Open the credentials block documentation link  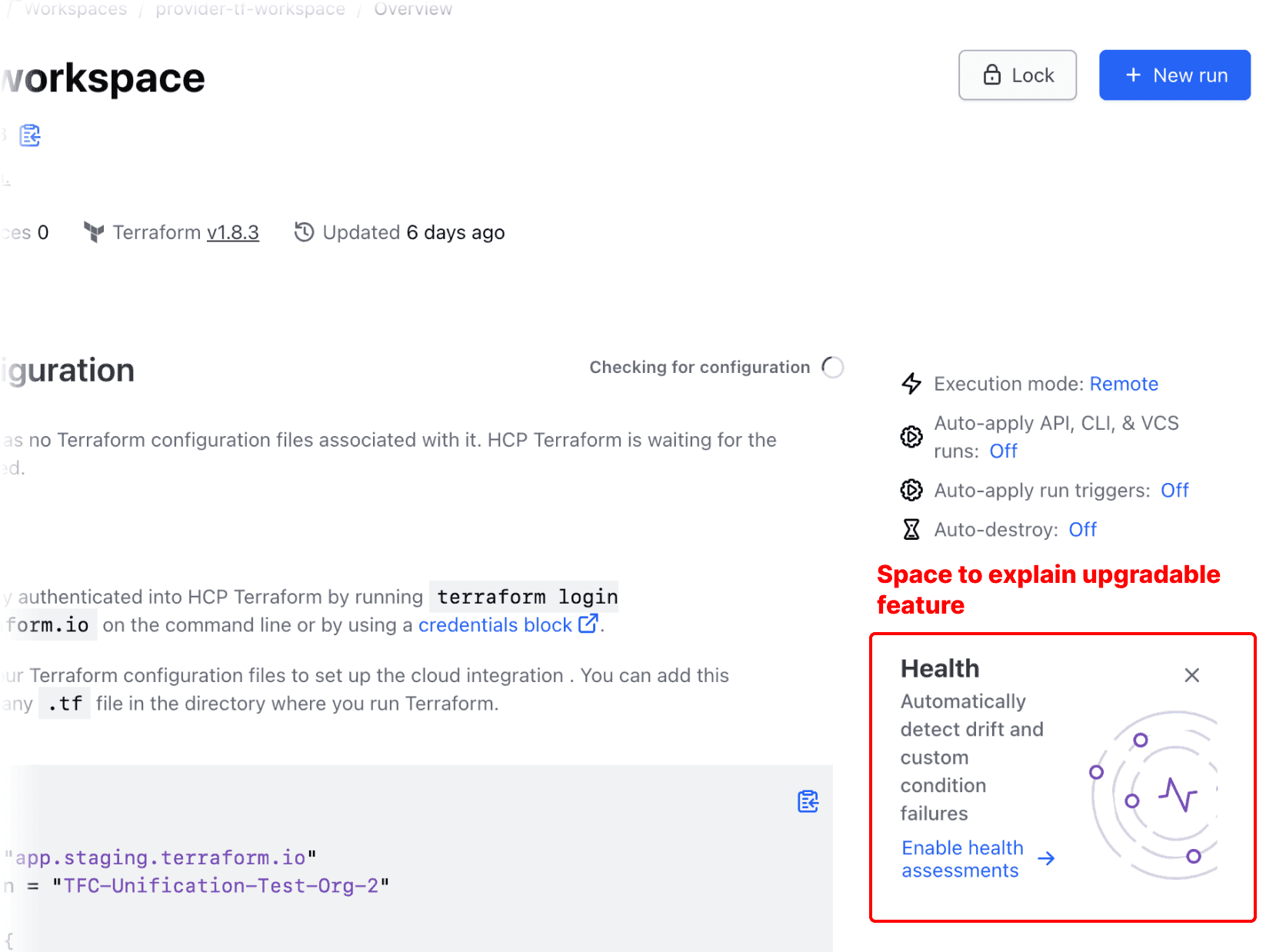pyautogui.click(x=495, y=625)
